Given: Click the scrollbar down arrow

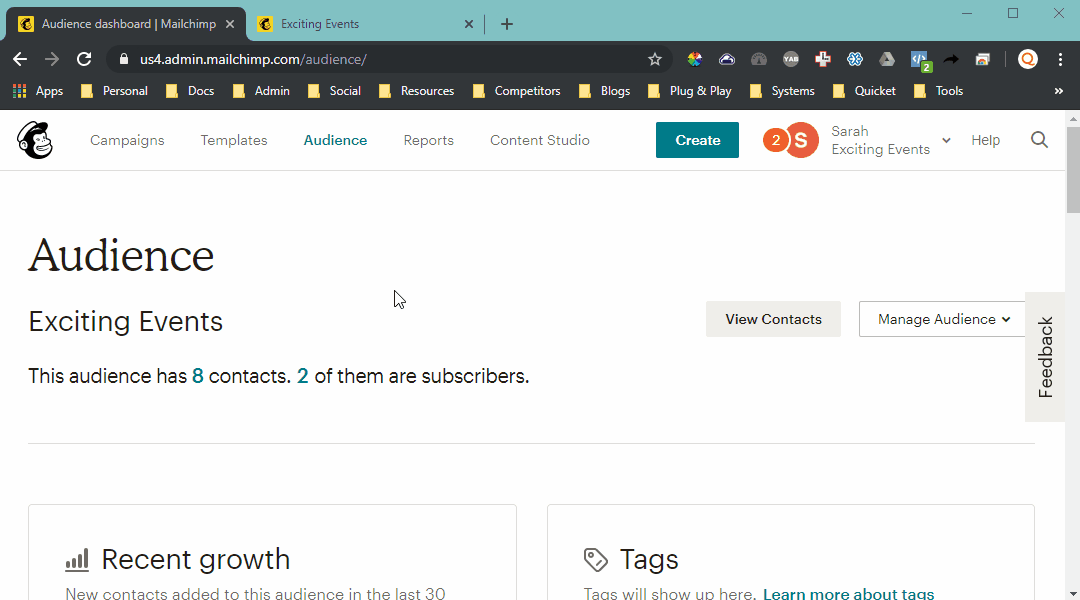Looking at the screenshot, I should 1073,594.
